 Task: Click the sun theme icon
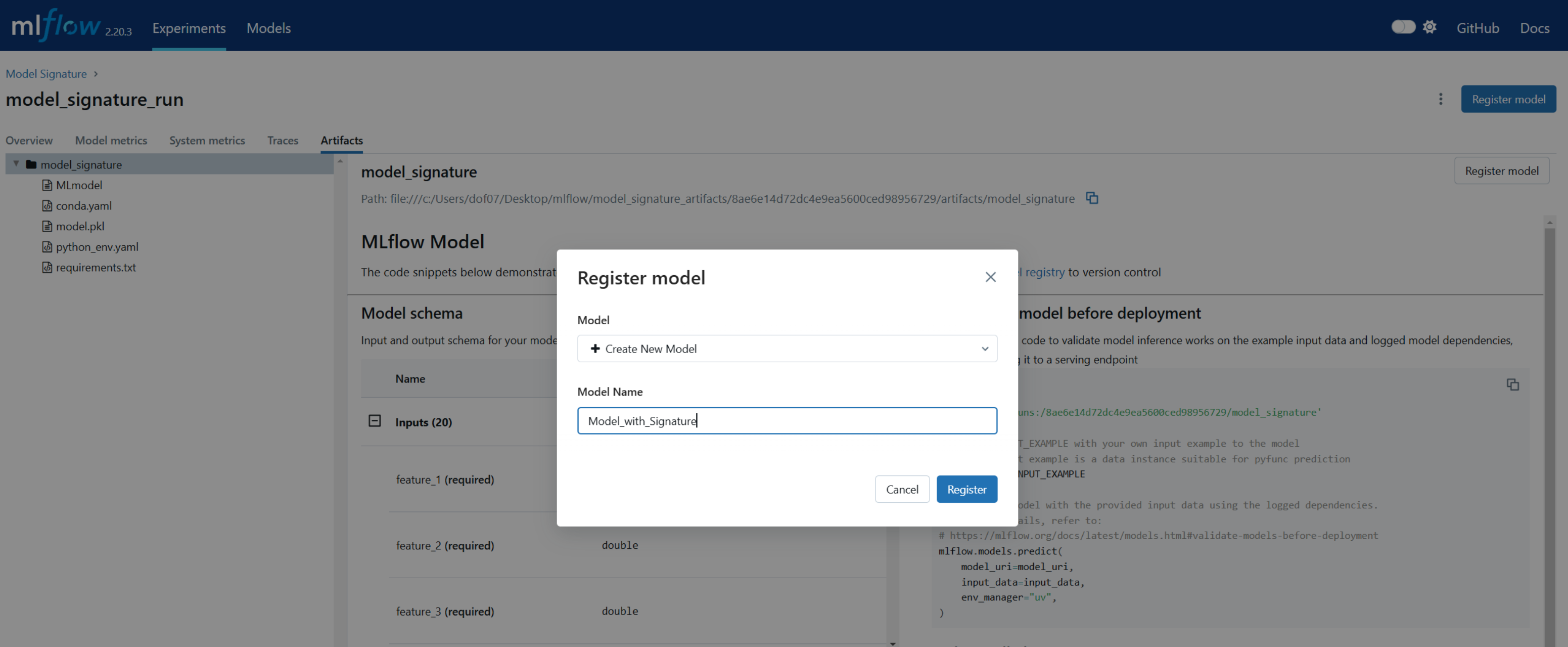click(x=1430, y=27)
